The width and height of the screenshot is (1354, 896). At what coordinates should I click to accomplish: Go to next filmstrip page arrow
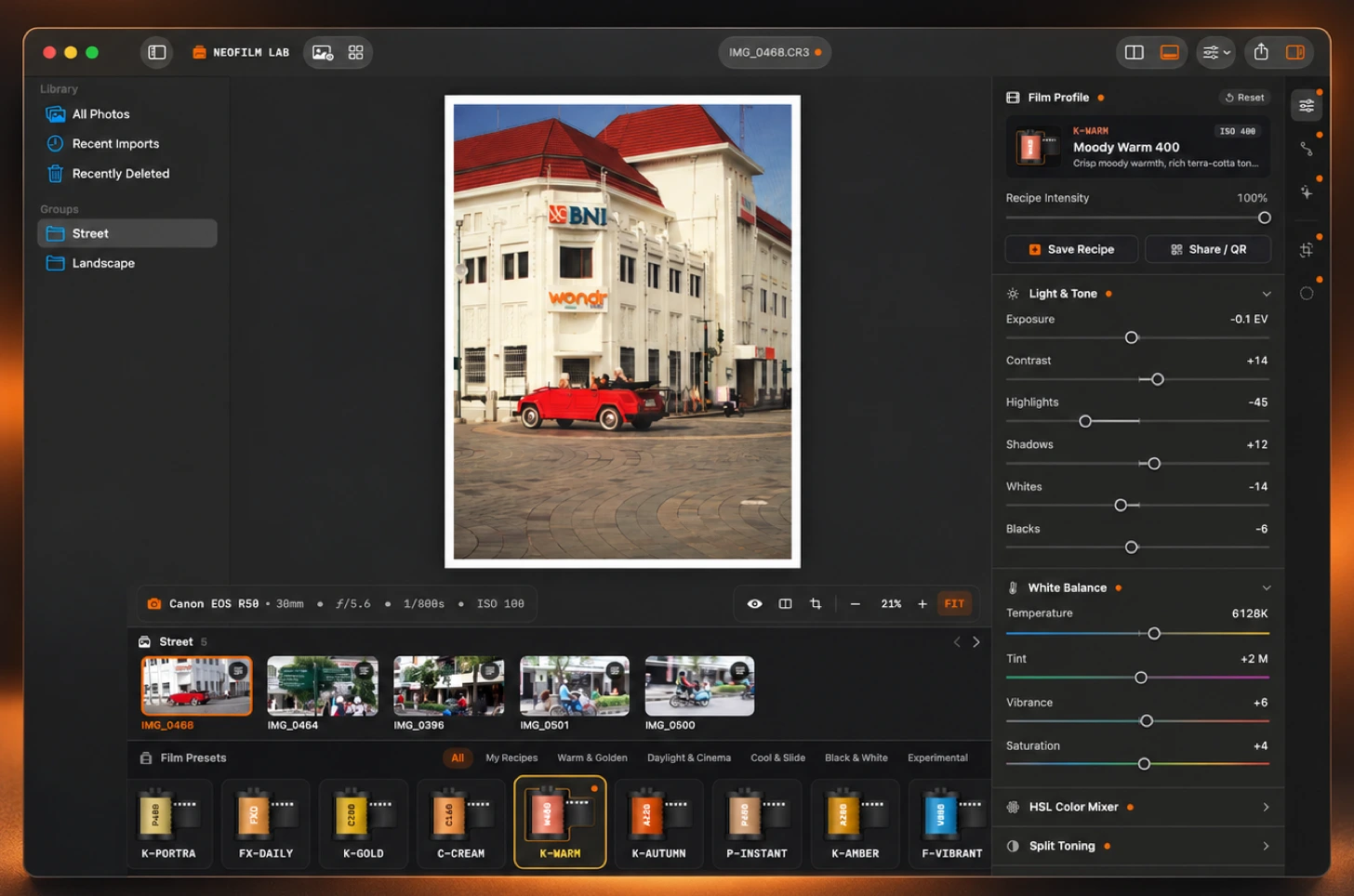tap(976, 642)
